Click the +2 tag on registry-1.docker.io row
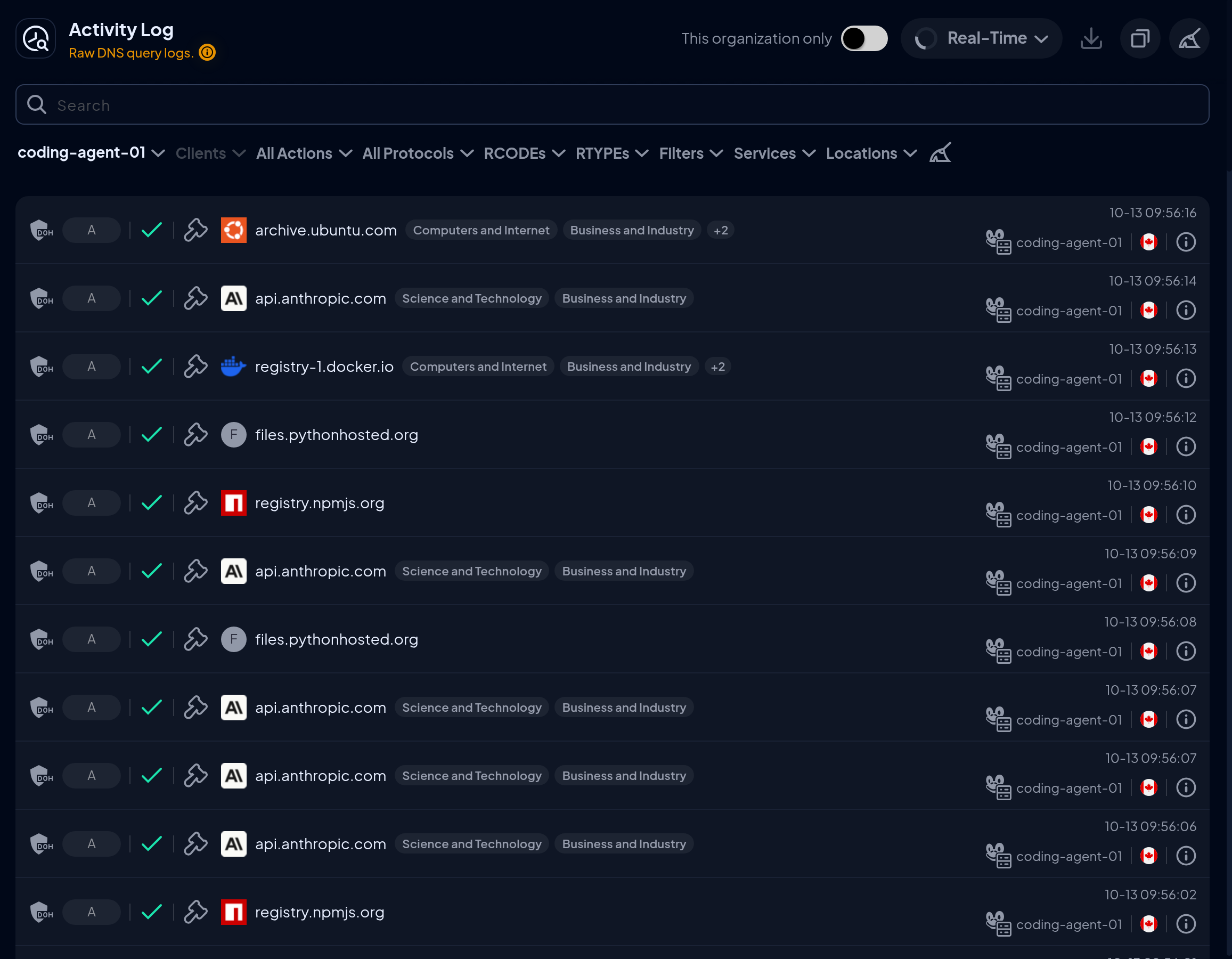 coord(717,367)
